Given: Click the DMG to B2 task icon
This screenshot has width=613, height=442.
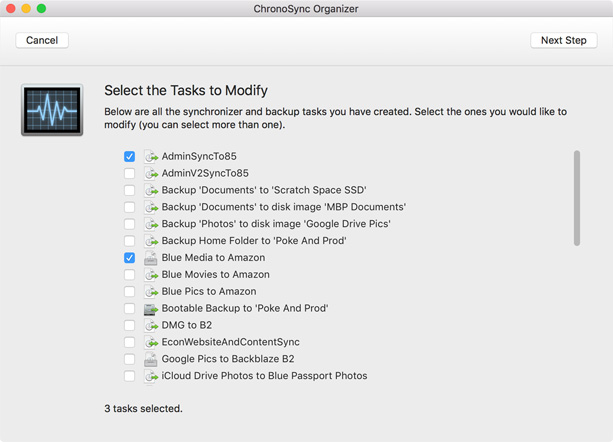Looking at the screenshot, I should (x=151, y=326).
